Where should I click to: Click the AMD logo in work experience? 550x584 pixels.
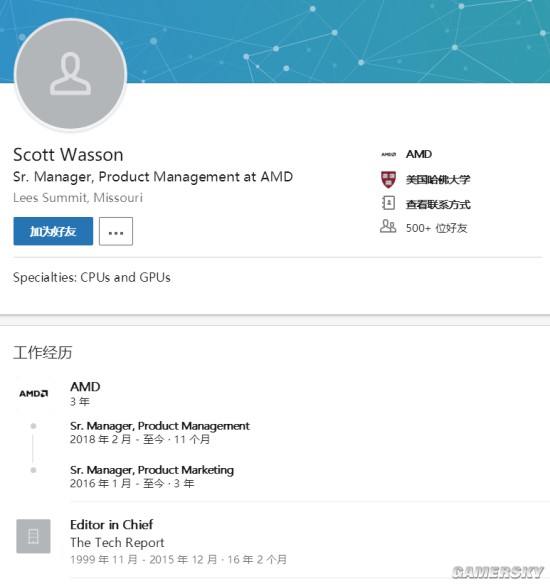(34, 393)
